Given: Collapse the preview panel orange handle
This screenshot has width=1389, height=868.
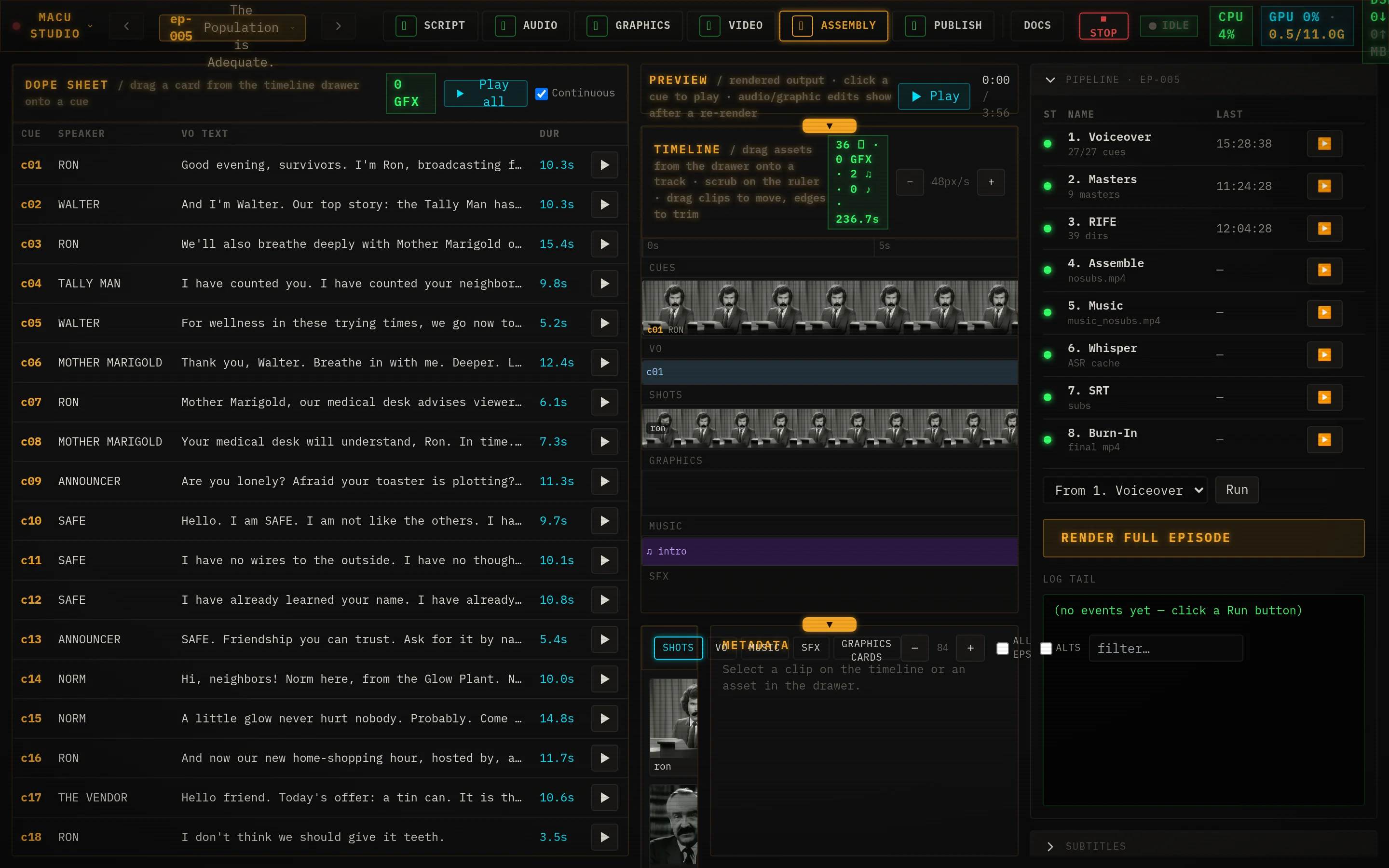Looking at the screenshot, I should pos(830,126).
